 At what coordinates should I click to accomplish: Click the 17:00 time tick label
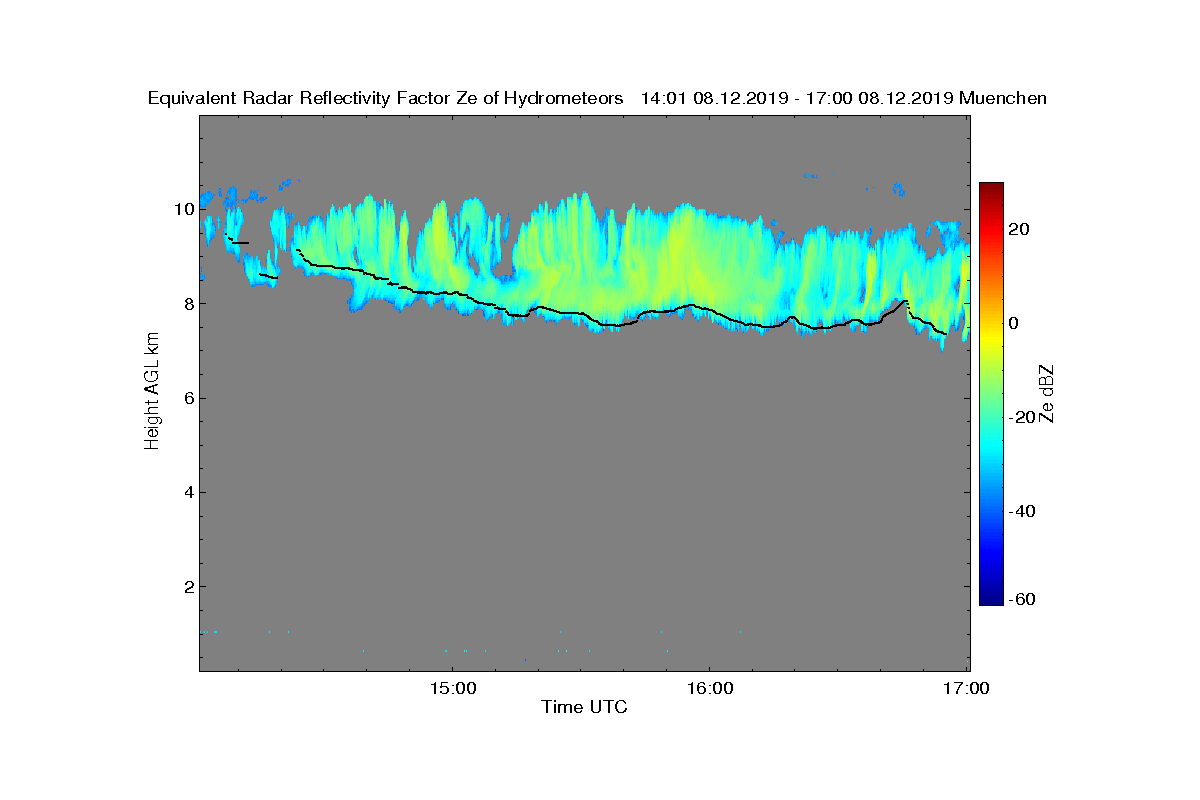967,688
